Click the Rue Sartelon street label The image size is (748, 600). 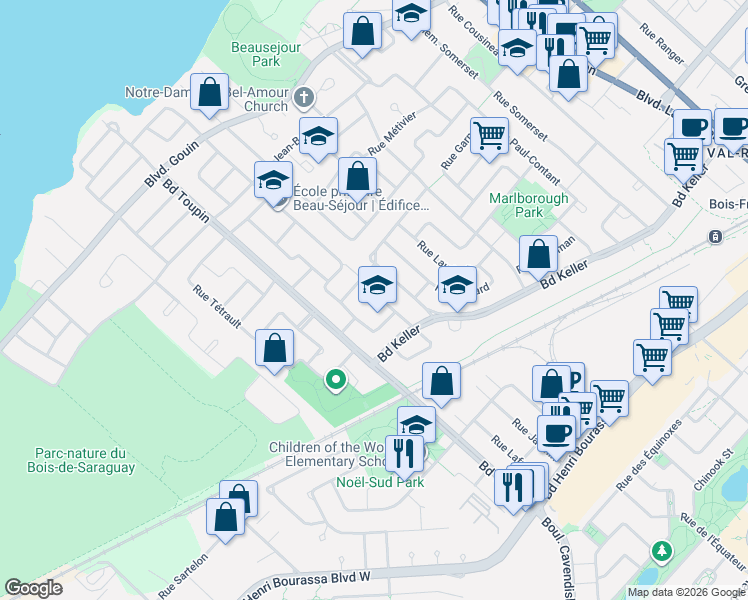[x=184, y=576]
